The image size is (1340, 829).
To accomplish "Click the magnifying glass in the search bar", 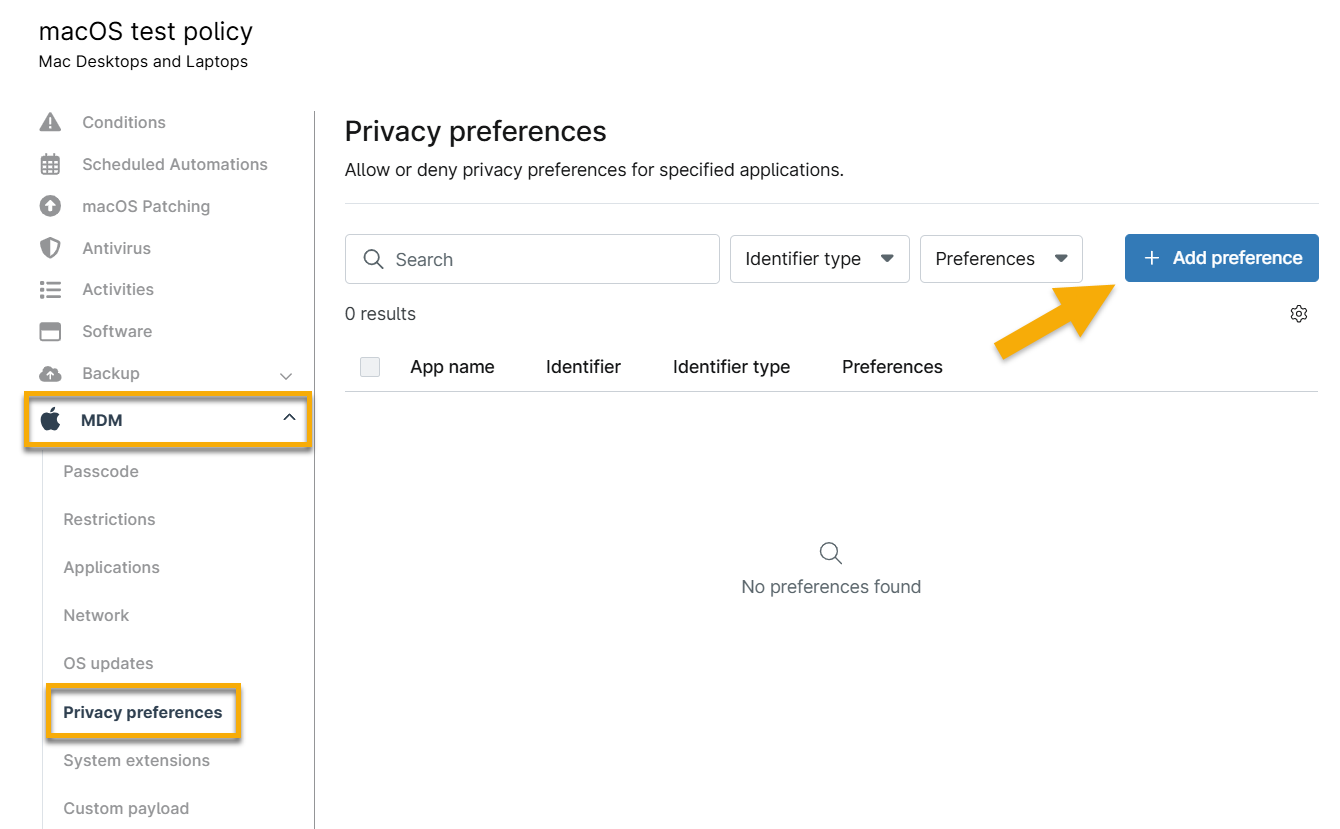I will coord(373,258).
